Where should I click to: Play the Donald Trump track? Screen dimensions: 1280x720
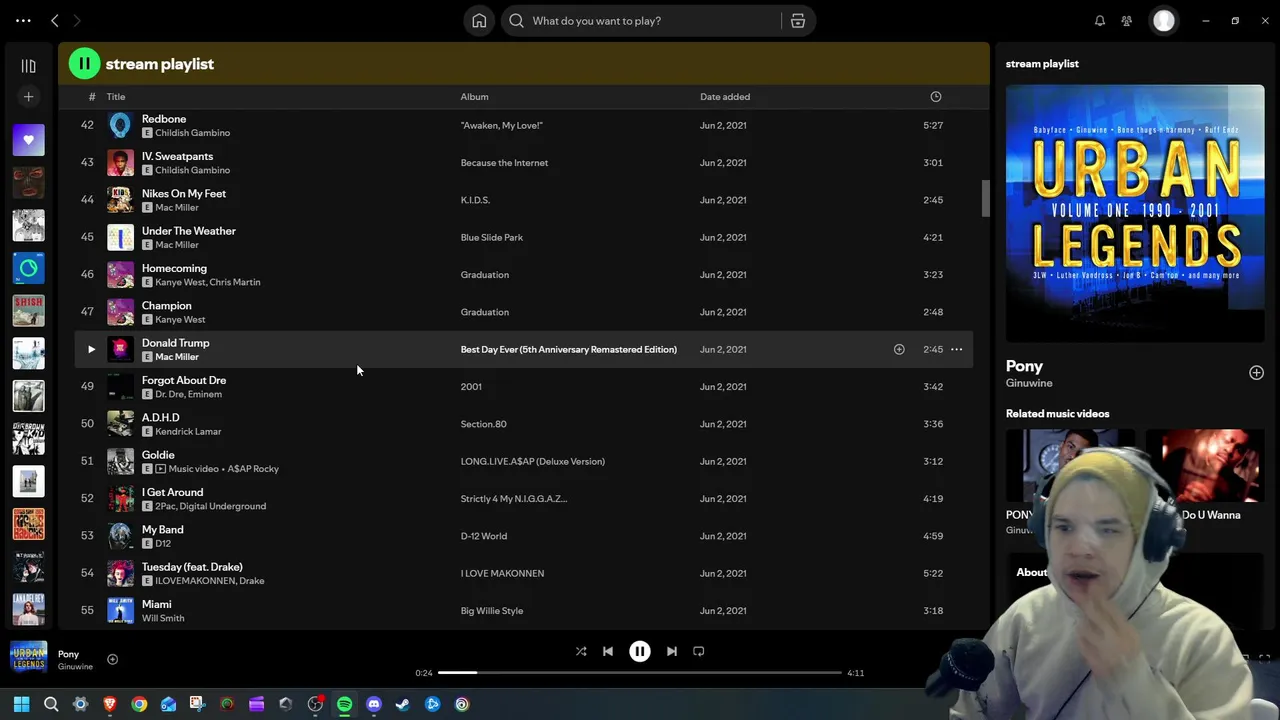point(91,349)
